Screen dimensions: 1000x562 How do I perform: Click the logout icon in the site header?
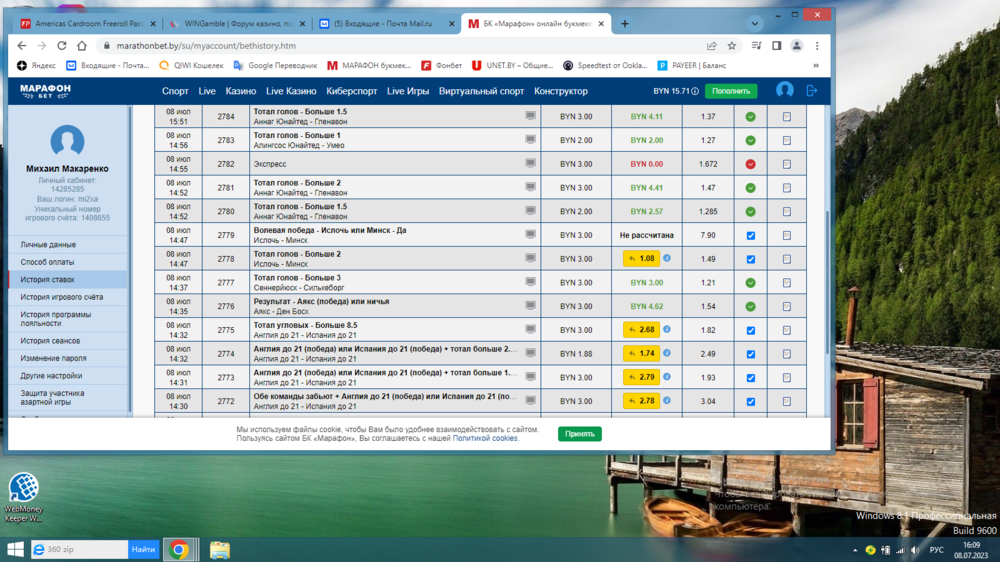[812, 90]
